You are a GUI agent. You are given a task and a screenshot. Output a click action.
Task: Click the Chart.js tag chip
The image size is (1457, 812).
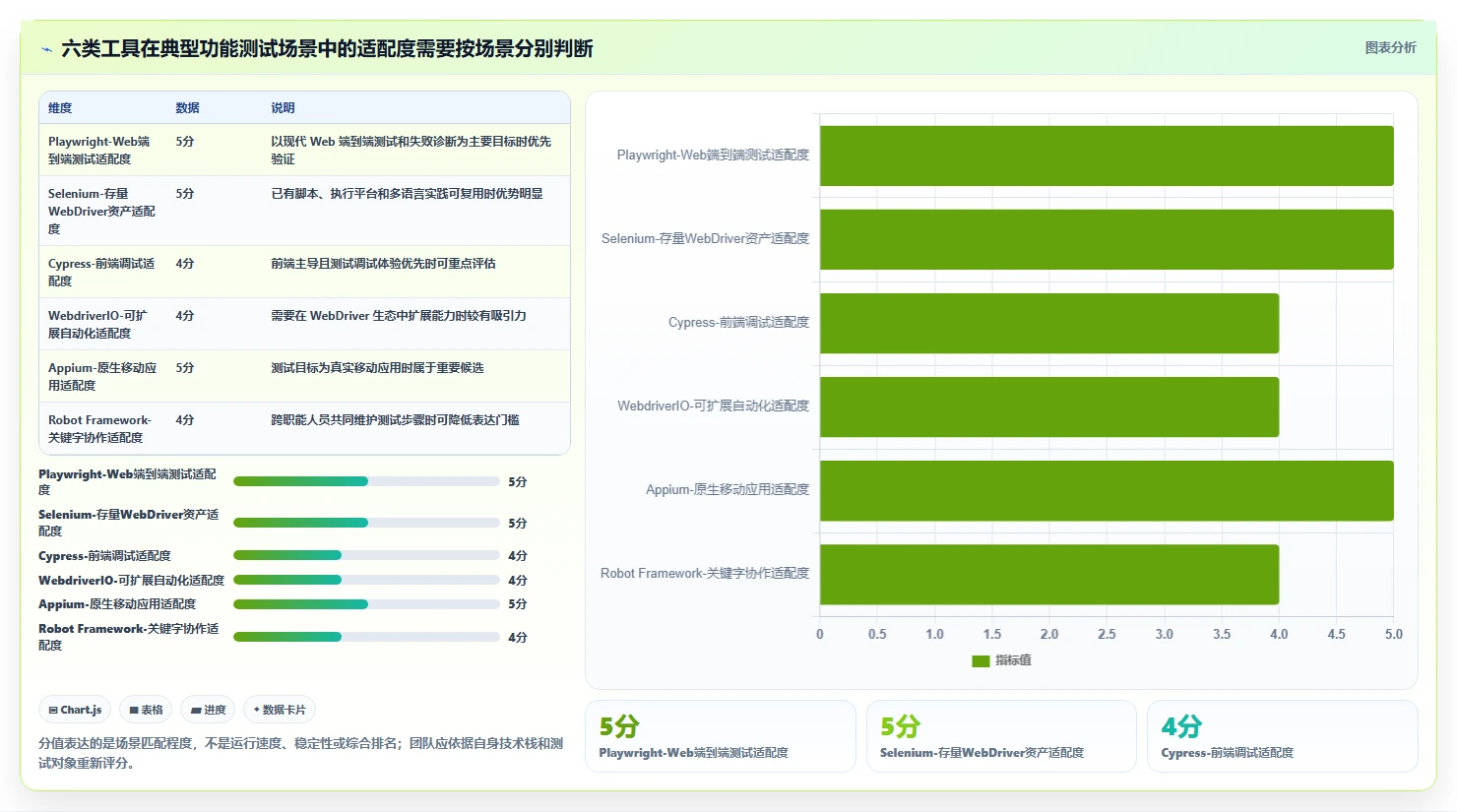[x=75, y=710]
